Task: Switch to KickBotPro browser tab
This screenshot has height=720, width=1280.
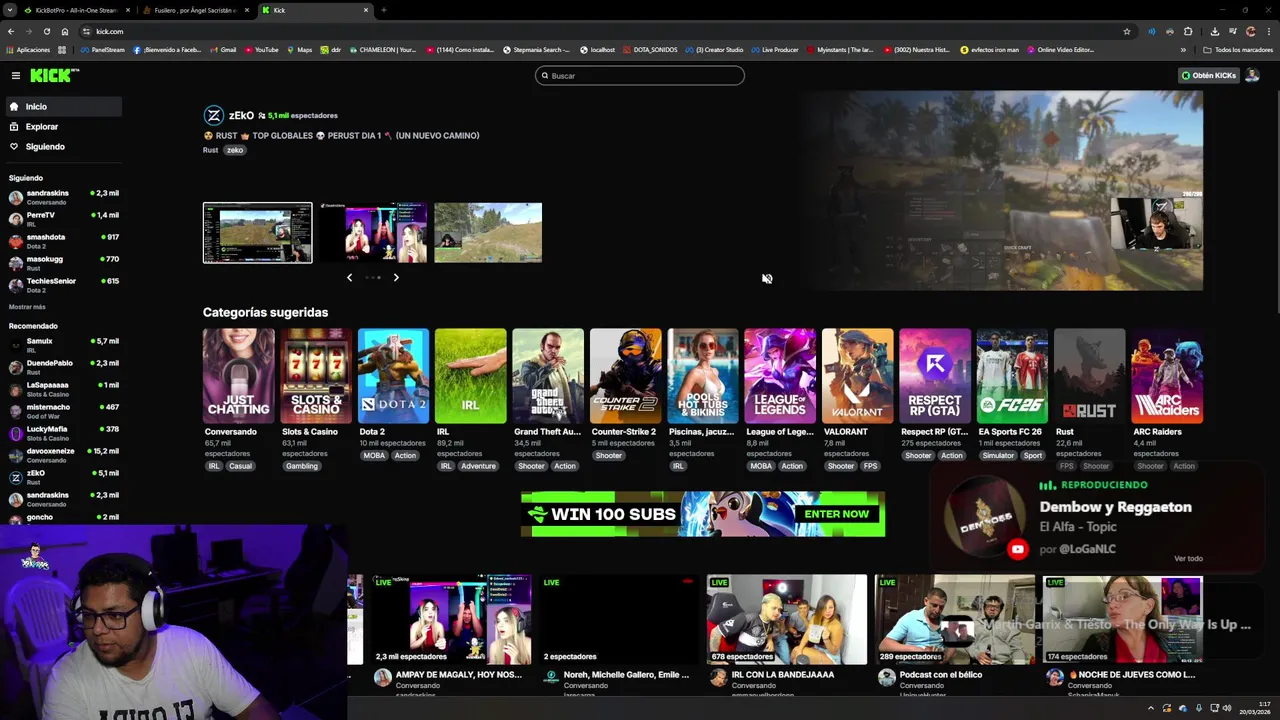Action: (76, 10)
